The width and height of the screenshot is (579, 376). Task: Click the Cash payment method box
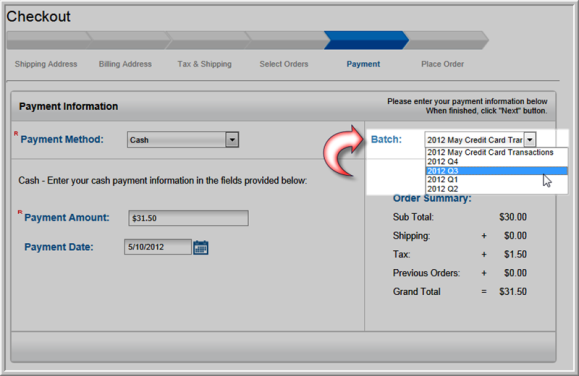coord(177,140)
